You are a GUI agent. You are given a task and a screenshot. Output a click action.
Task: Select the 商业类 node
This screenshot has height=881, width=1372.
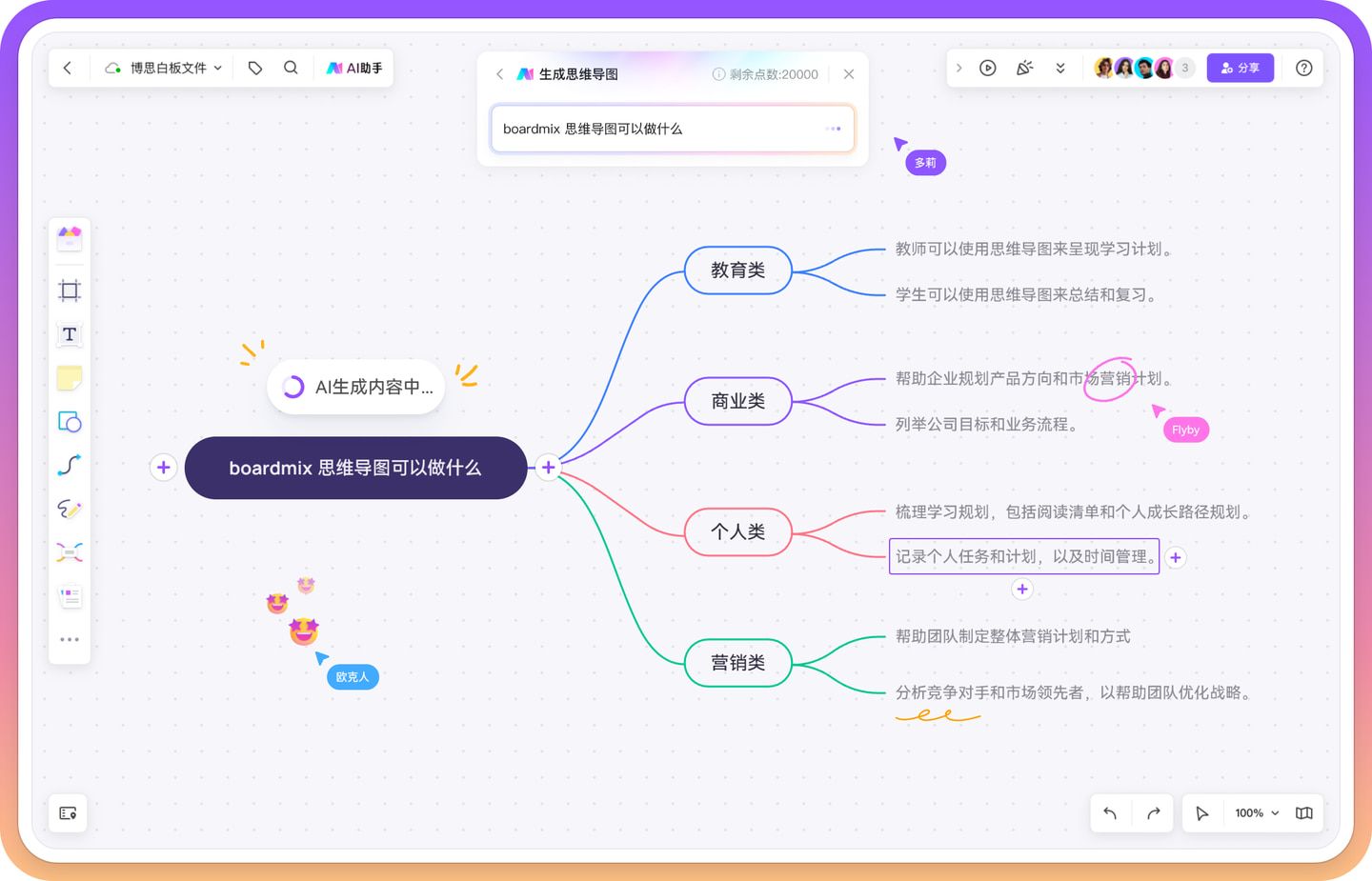[x=738, y=401]
